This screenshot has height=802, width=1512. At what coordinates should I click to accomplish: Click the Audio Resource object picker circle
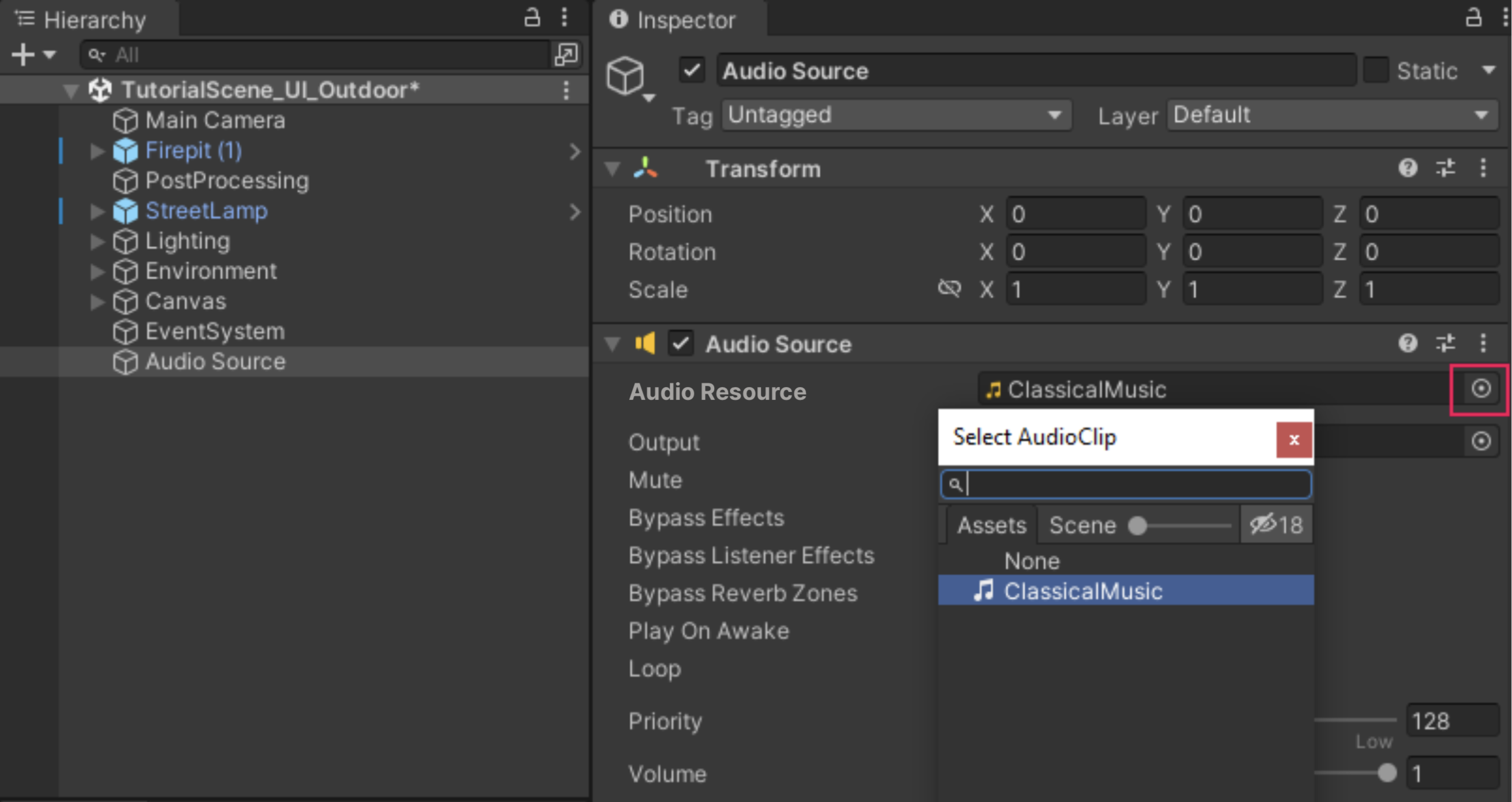point(1480,389)
